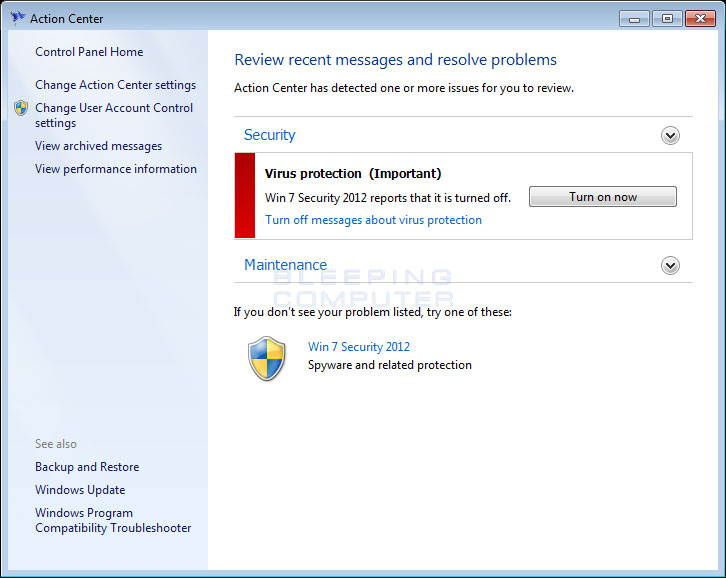Click the red Virus protection severity bar
Screen dimensions: 726x578
point(244,196)
